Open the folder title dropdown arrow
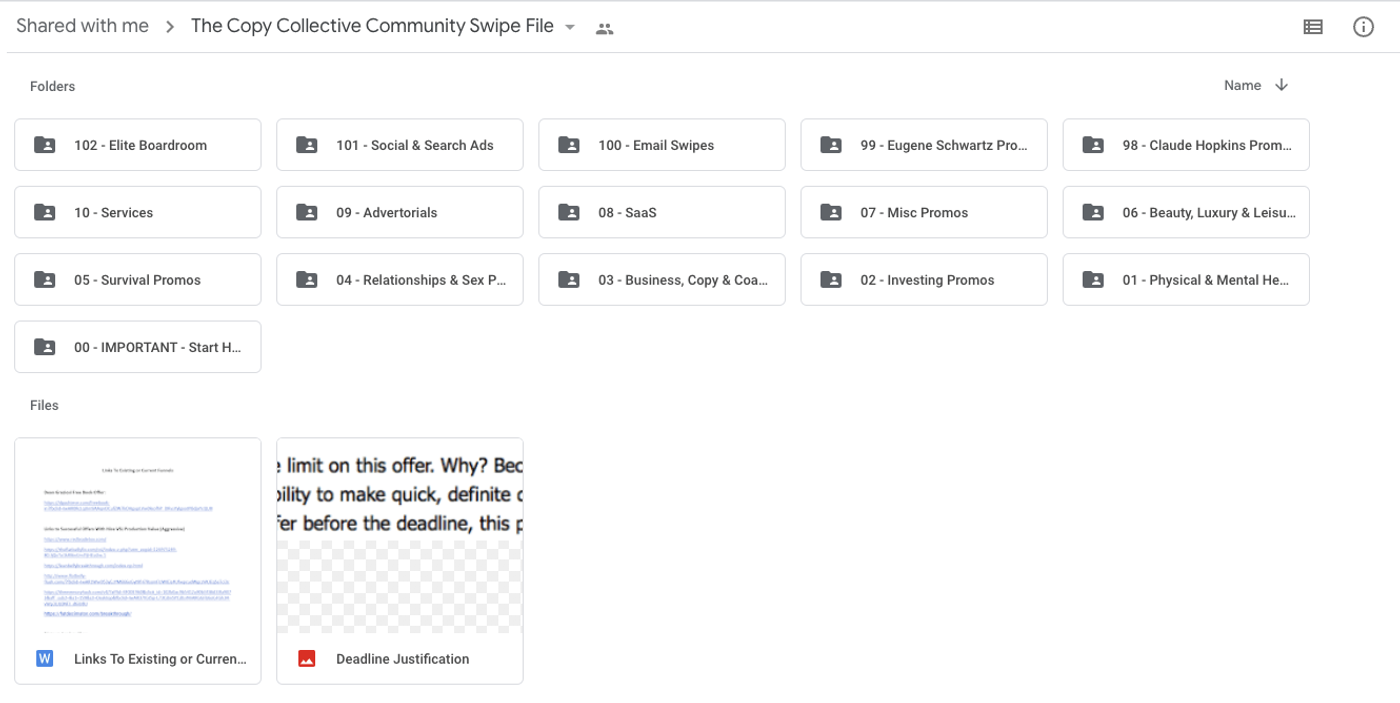Viewport: 1400px width, 703px height. tap(570, 28)
